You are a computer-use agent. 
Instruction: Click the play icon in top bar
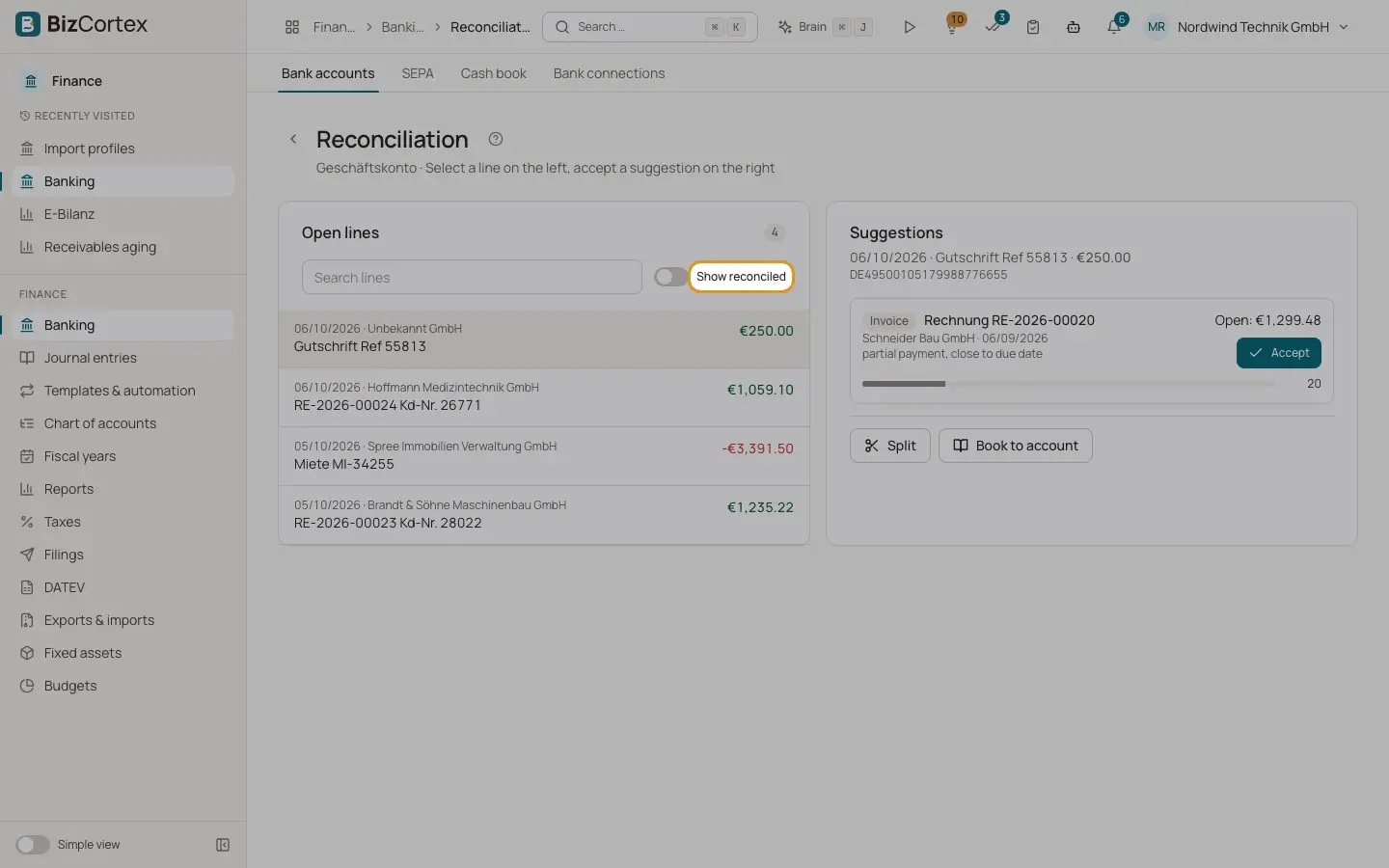click(x=909, y=27)
